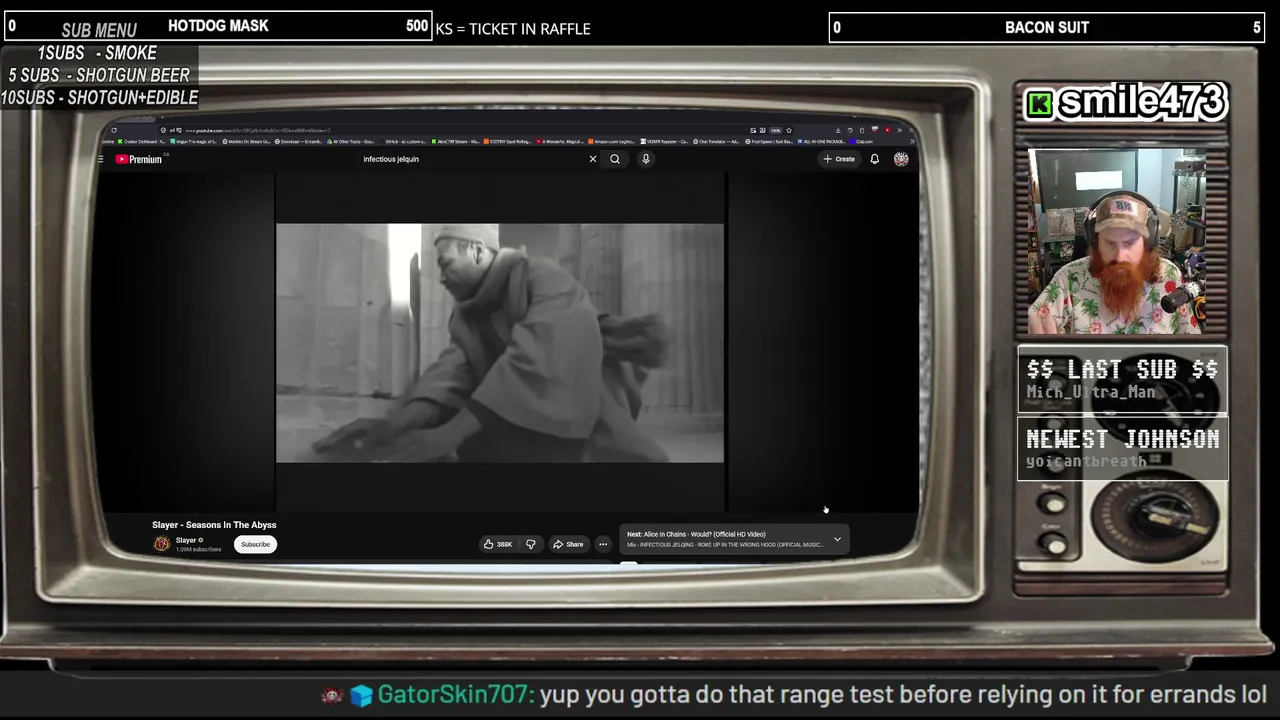Open the All Other Tracks bookmark

[352, 142]
